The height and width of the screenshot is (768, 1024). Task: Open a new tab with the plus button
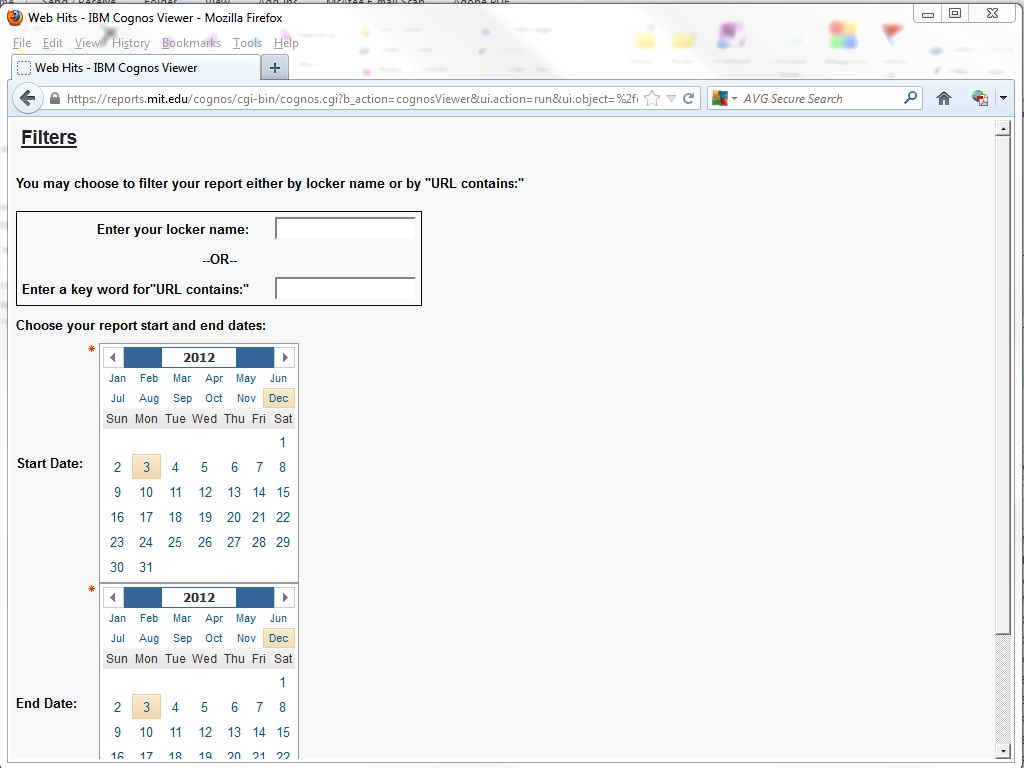point(275,67)
